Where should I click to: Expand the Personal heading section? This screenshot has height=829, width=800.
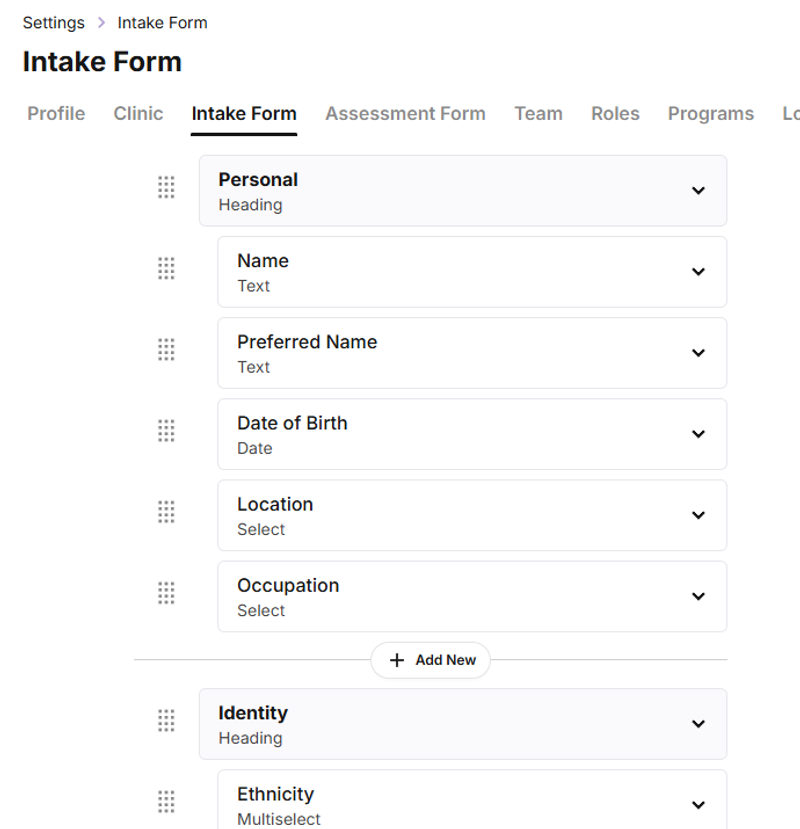click(x=698, y=190)
